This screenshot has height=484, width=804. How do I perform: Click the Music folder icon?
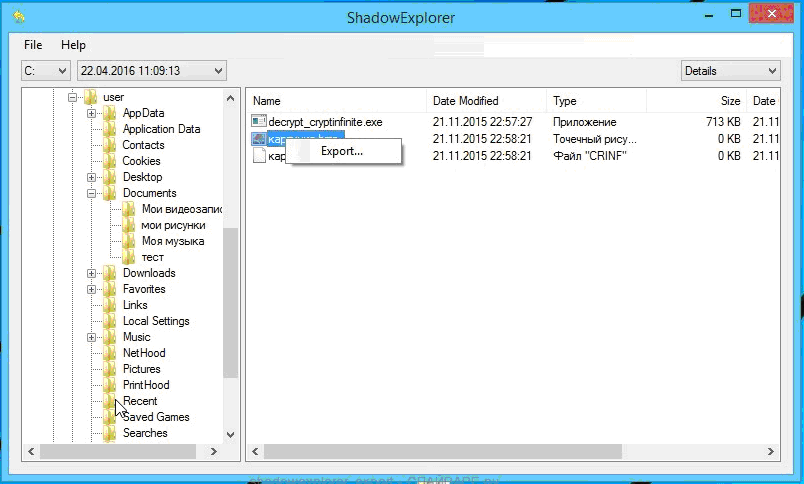point(109,337)
